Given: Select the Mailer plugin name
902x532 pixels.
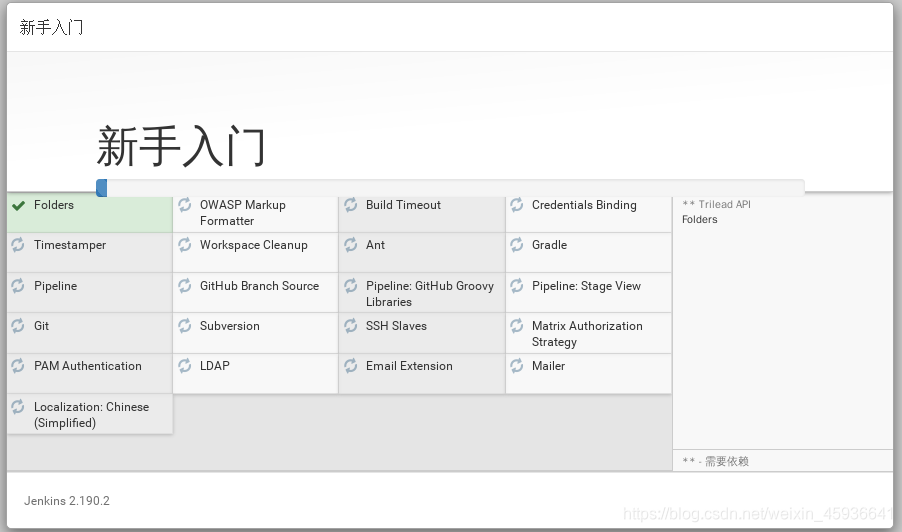Looking at the screenshot, I should click(x=548, y=366).
